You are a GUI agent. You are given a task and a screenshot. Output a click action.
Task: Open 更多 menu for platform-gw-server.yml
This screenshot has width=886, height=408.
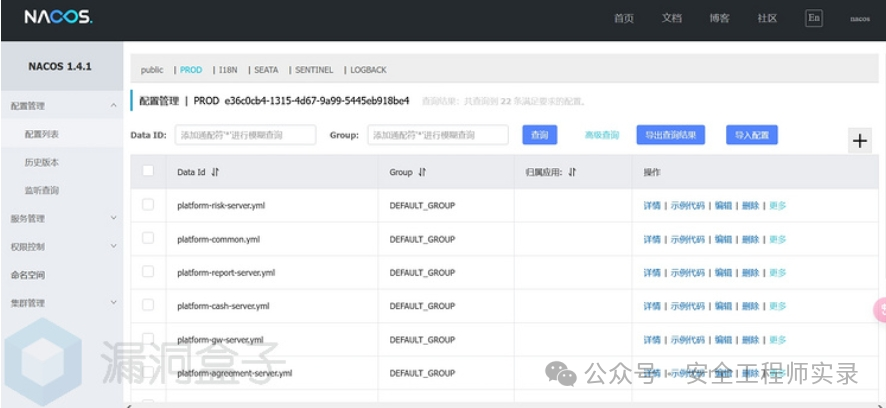(x=778, y=340)
